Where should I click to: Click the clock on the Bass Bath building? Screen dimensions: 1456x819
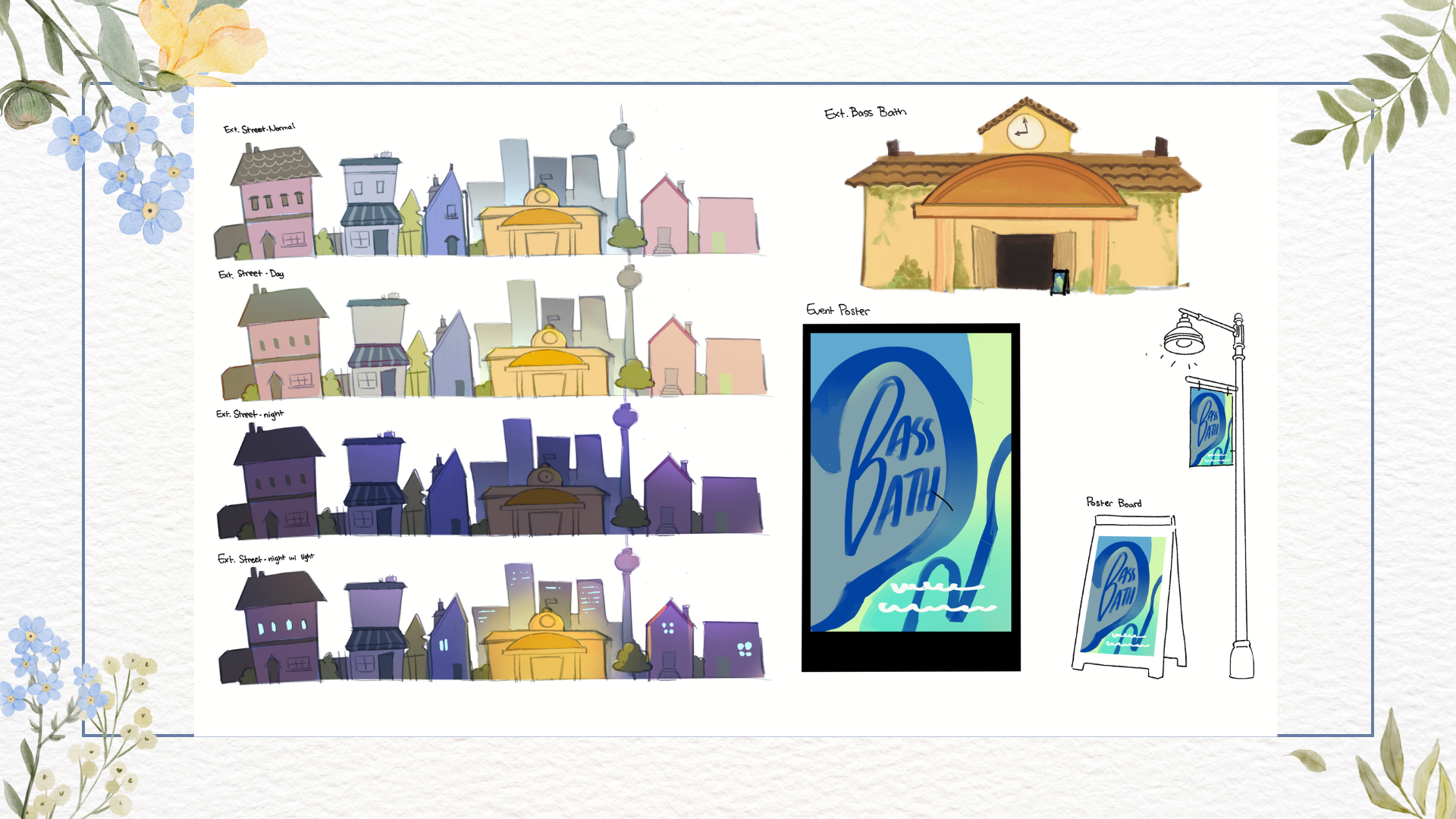[1025, 130]
